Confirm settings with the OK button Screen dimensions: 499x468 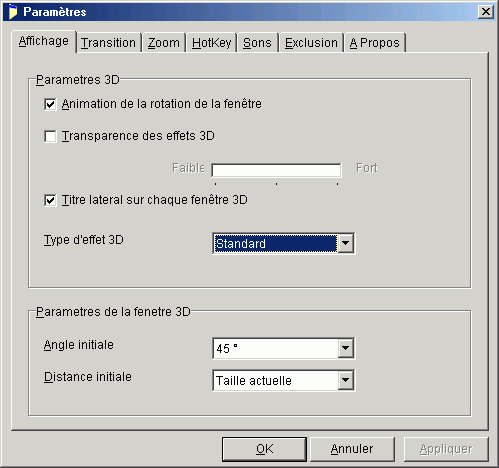[264, 449]
